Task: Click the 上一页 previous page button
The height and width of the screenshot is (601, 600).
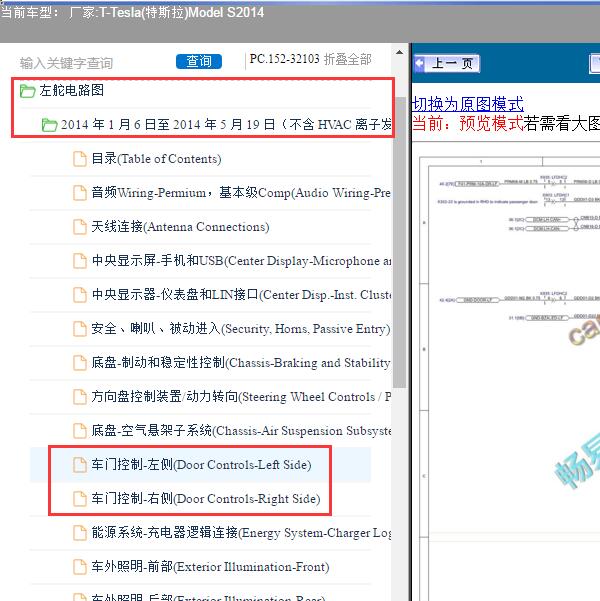Action: (447, 64)
